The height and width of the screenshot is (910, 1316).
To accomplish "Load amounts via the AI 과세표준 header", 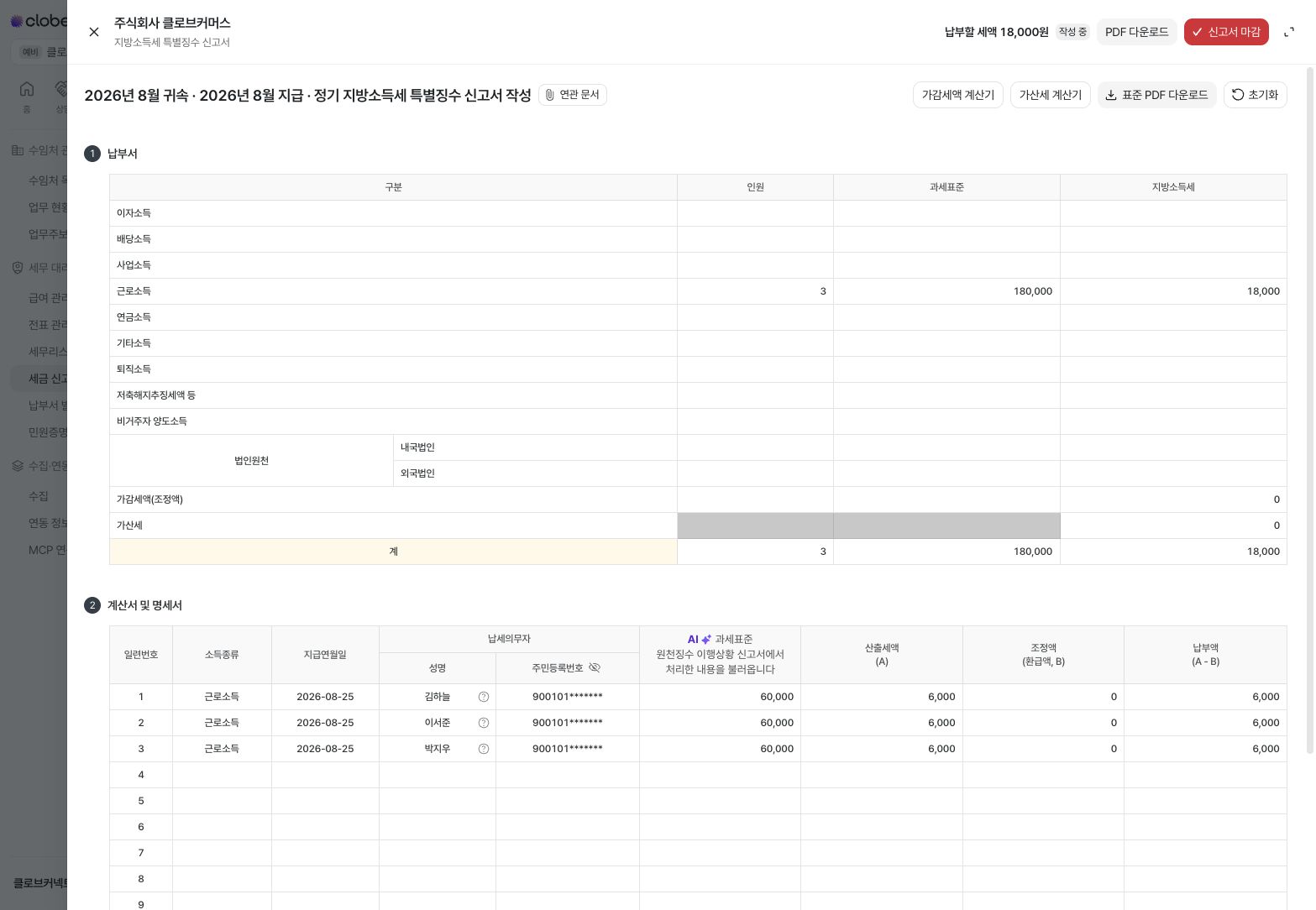I will click(720, 654).
